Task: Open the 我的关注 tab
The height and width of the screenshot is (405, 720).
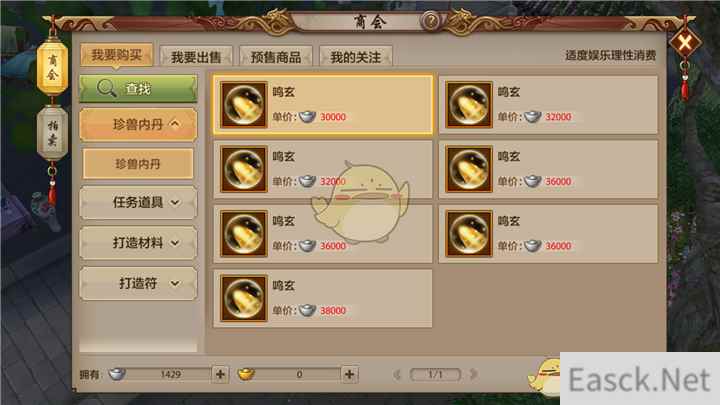Action: (356, 56)
